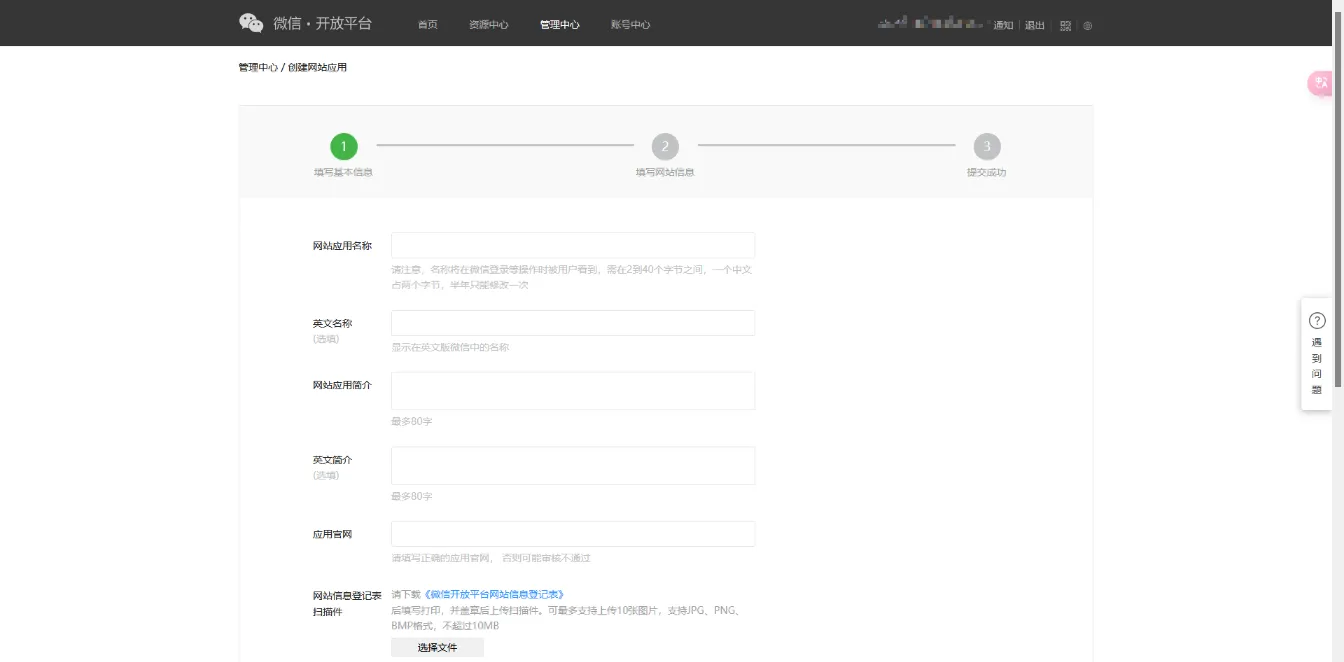Click the 应用官网 input field
The height and width of the screenshot is (662, 1344).
[x=572, y=533]
